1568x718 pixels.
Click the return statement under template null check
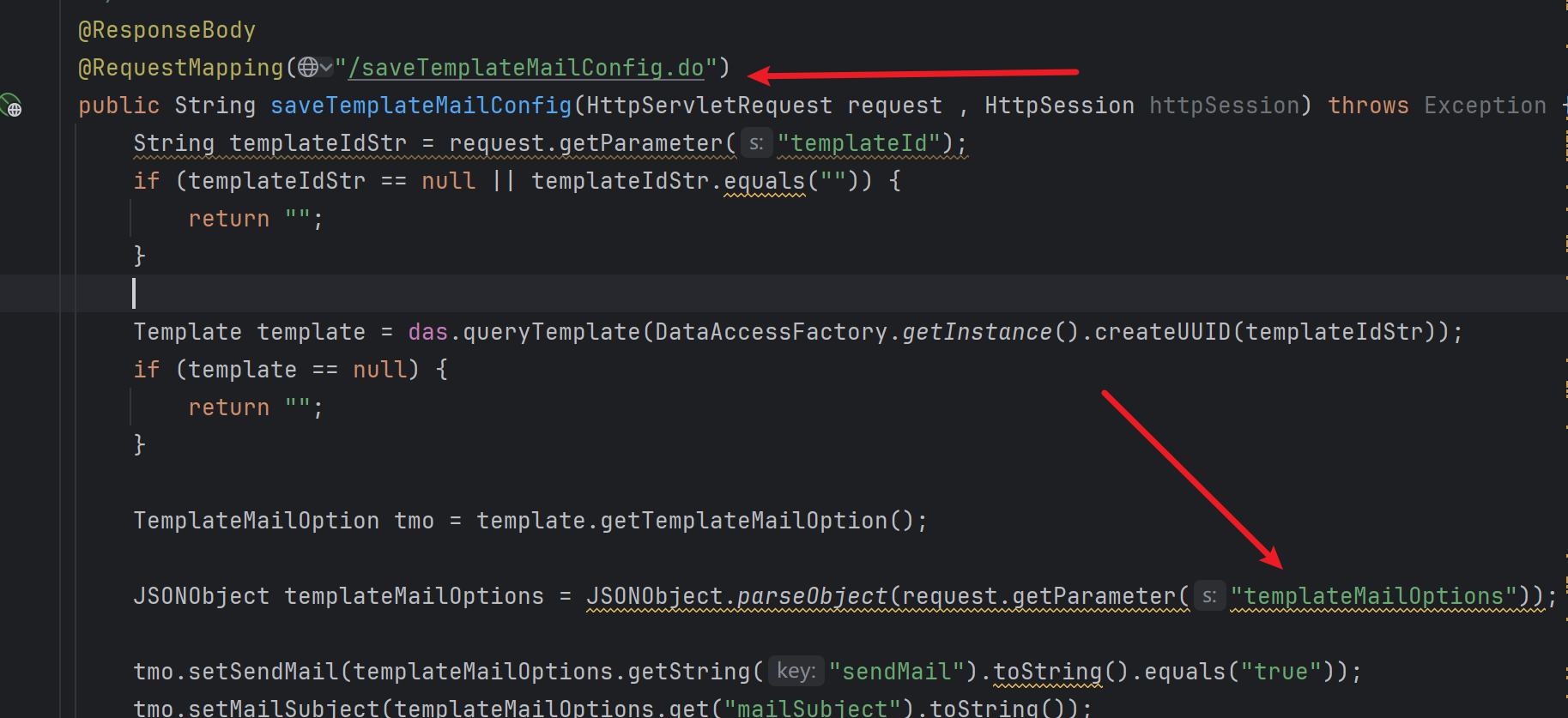[256, 407]
